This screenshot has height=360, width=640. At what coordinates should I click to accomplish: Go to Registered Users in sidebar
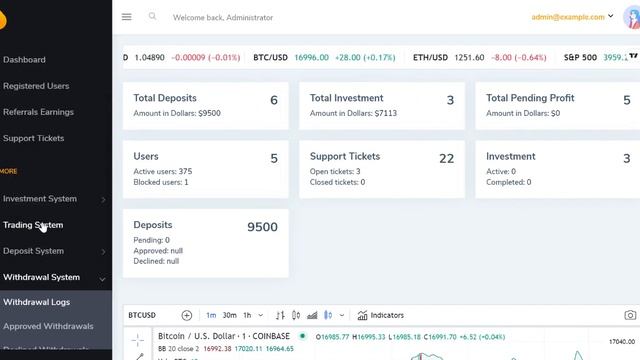[36, 86]
